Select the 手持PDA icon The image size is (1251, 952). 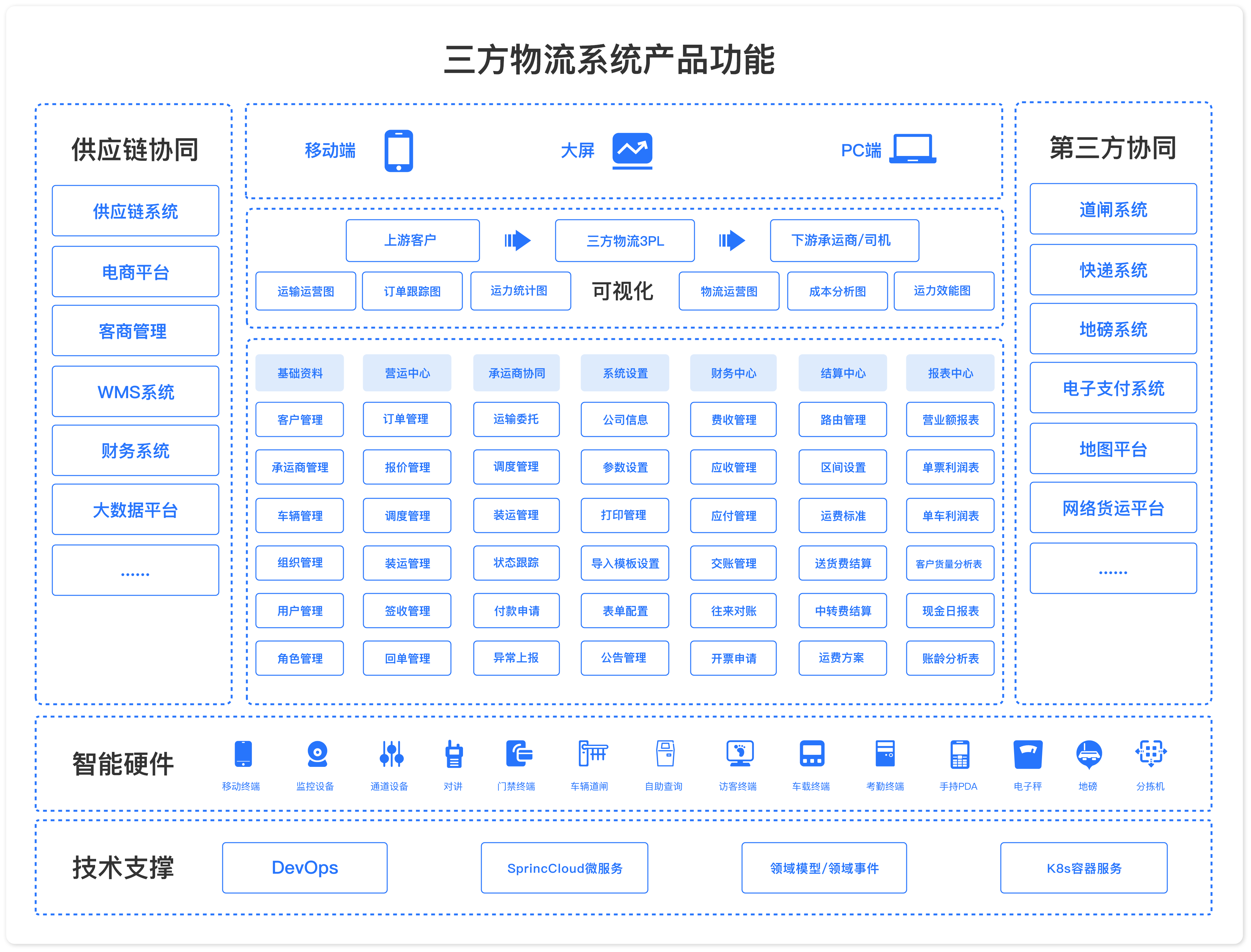[x=960, y=754]
